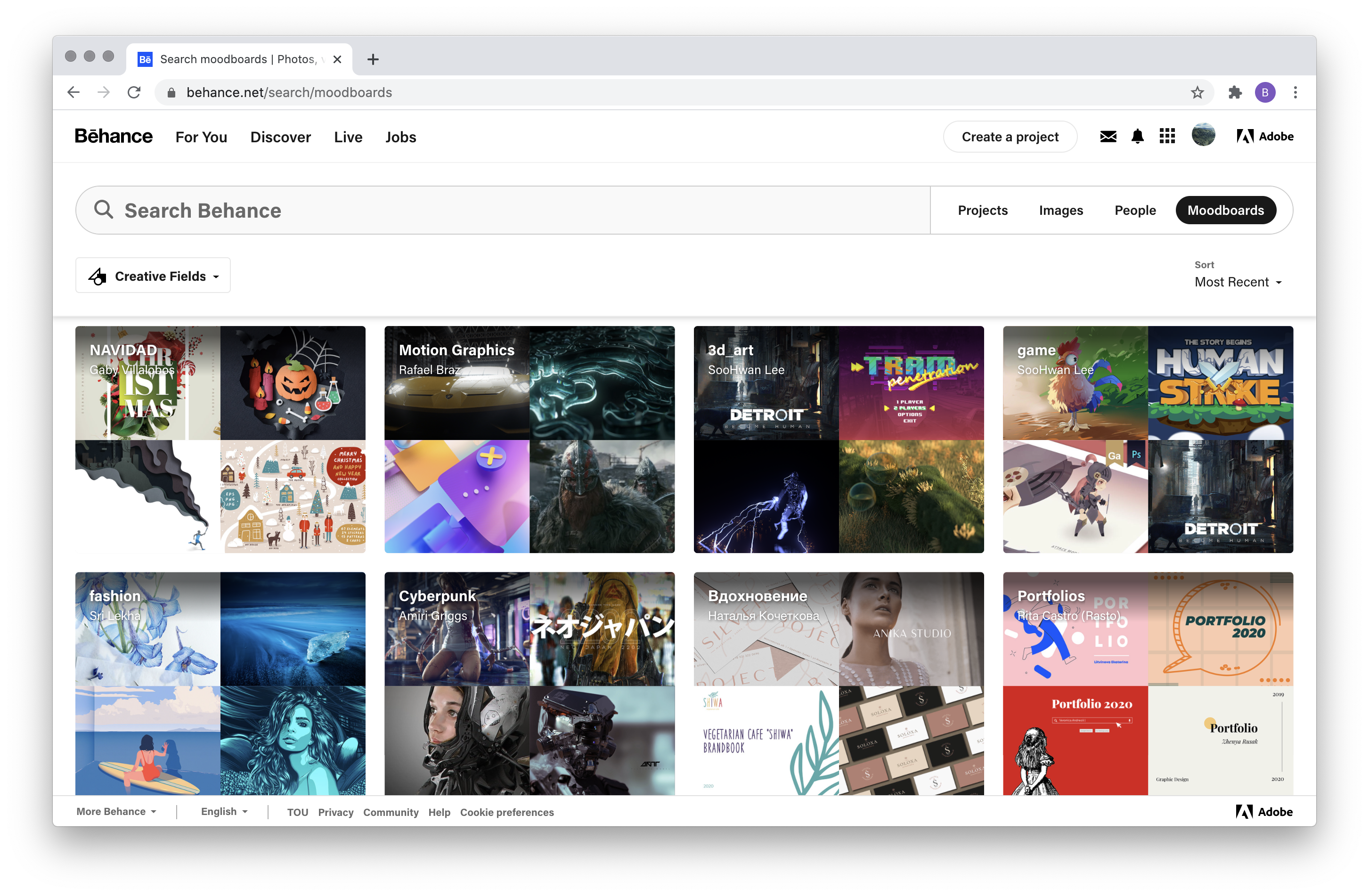Switch to People search tab
The width and height of the screenshot is (1369, 896).
(1135, 211)
